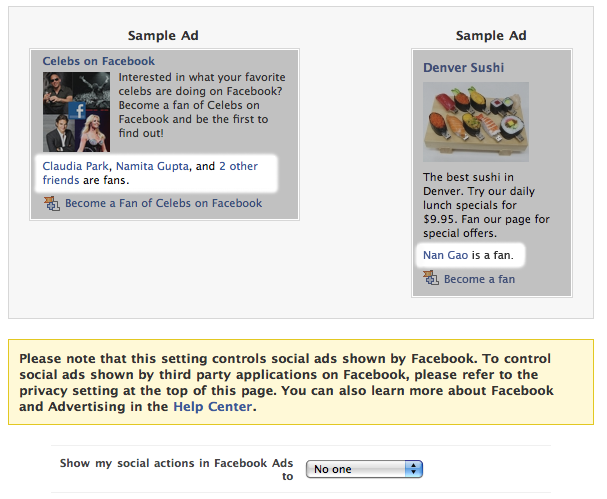Visit Claudia Park's profile link
Viewport: 607px width, 499px height.
point(75,166)
